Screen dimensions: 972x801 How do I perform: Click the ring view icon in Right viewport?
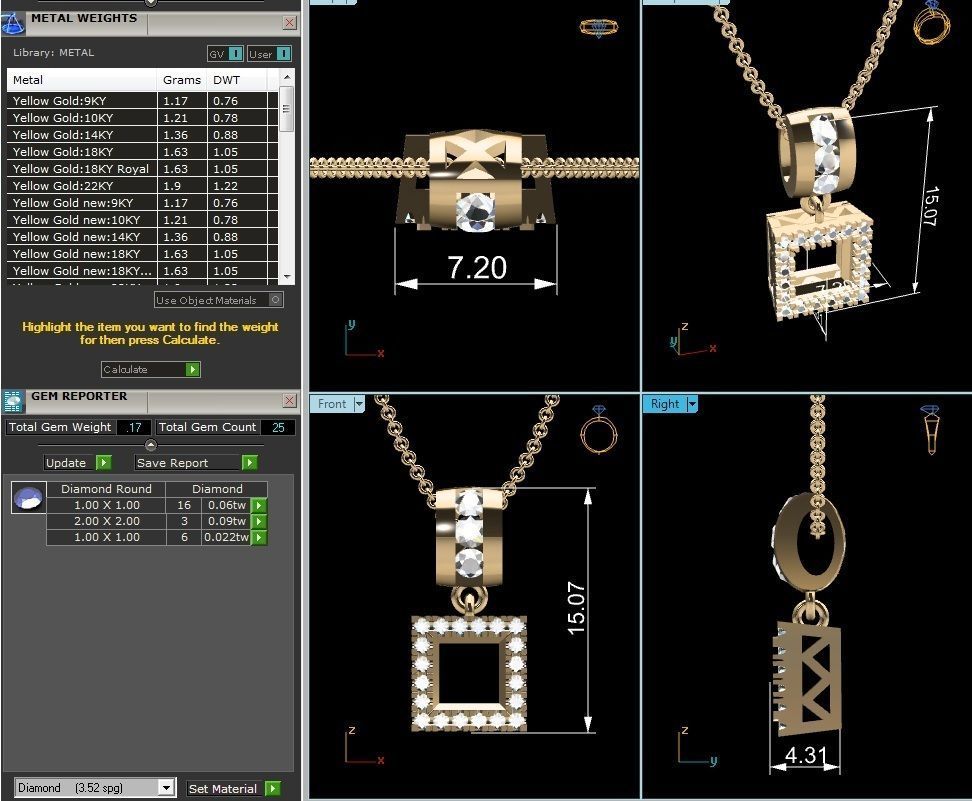[930, 429]
